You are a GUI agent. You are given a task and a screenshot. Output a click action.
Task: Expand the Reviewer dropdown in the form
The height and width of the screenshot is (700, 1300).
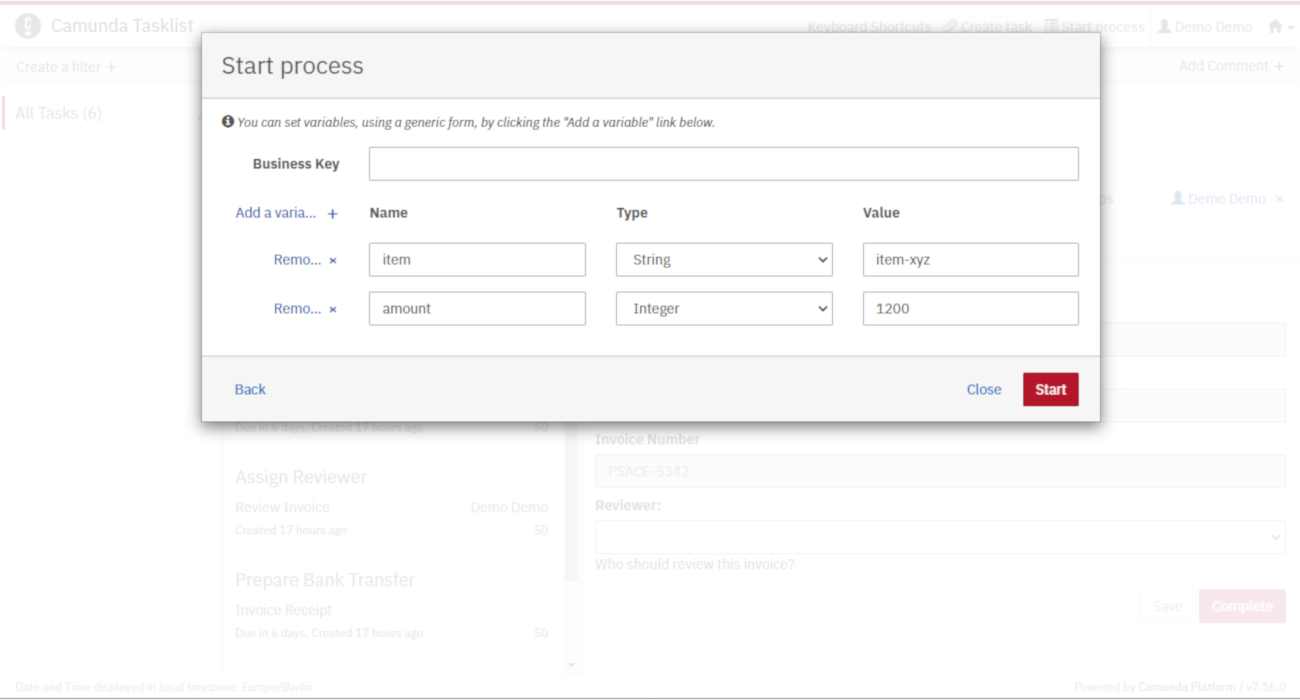coord(940,537)
